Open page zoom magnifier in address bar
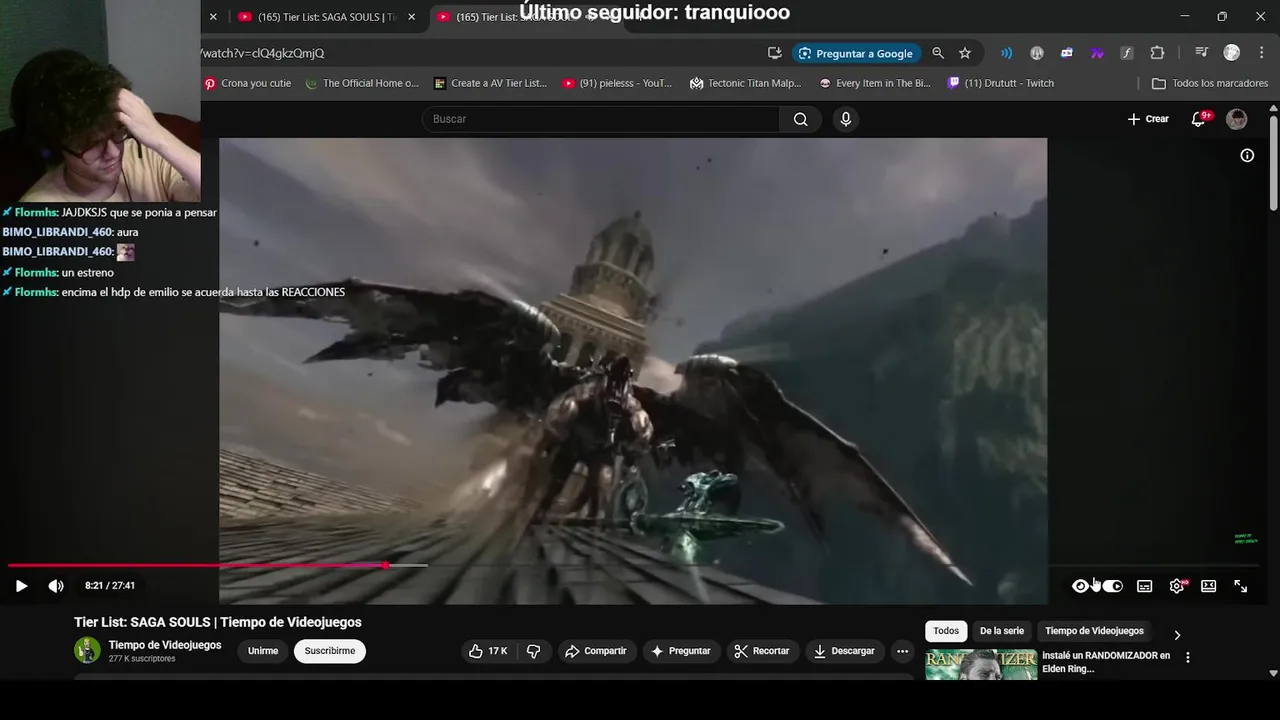Viewport: 1280px width, 720px height. (x=938, y=53)
